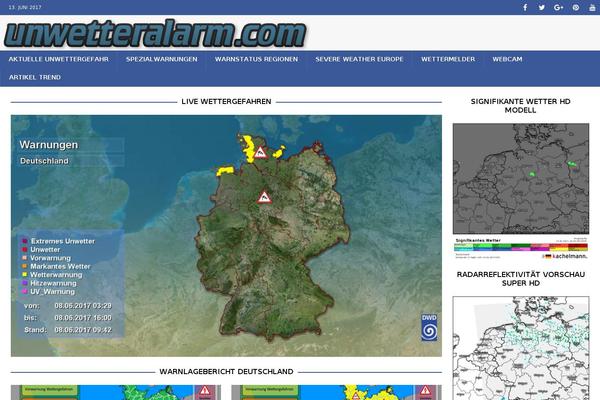The height and width of the screenshot is (400, 600).
Task: Click the 'Stand: 08.06.2017 09:42' timestamp
Action: (x=68, y=330)
